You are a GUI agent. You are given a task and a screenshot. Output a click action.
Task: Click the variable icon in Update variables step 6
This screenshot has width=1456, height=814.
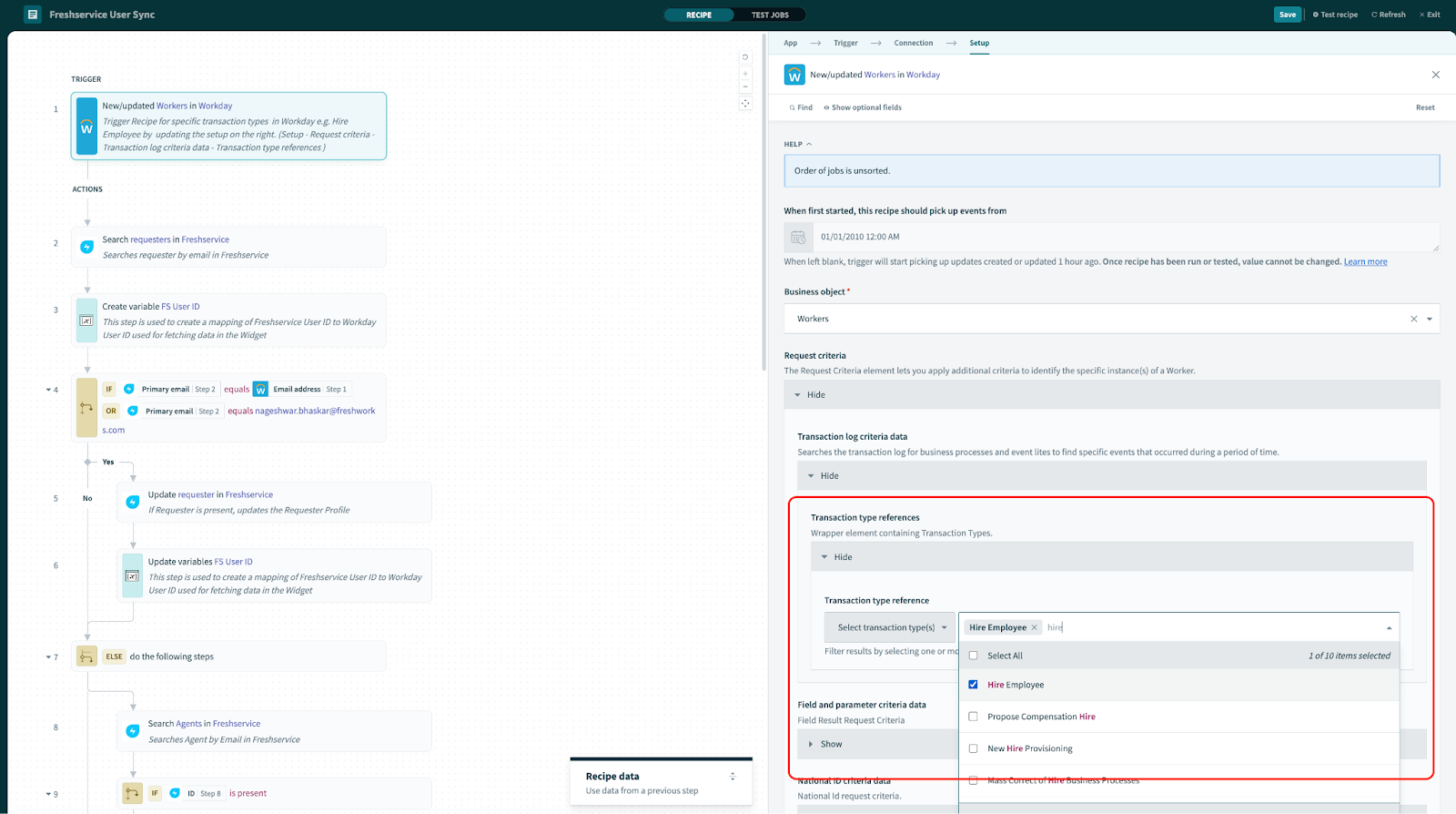coord(132,576)
